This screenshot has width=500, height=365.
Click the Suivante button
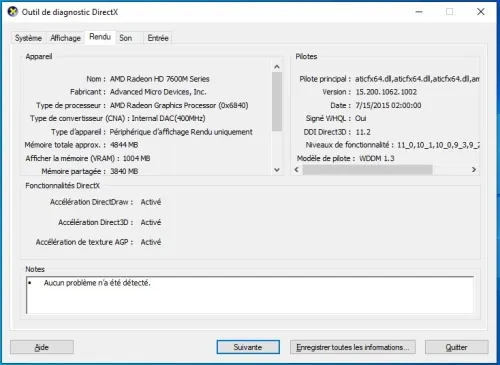coord(248,347)
